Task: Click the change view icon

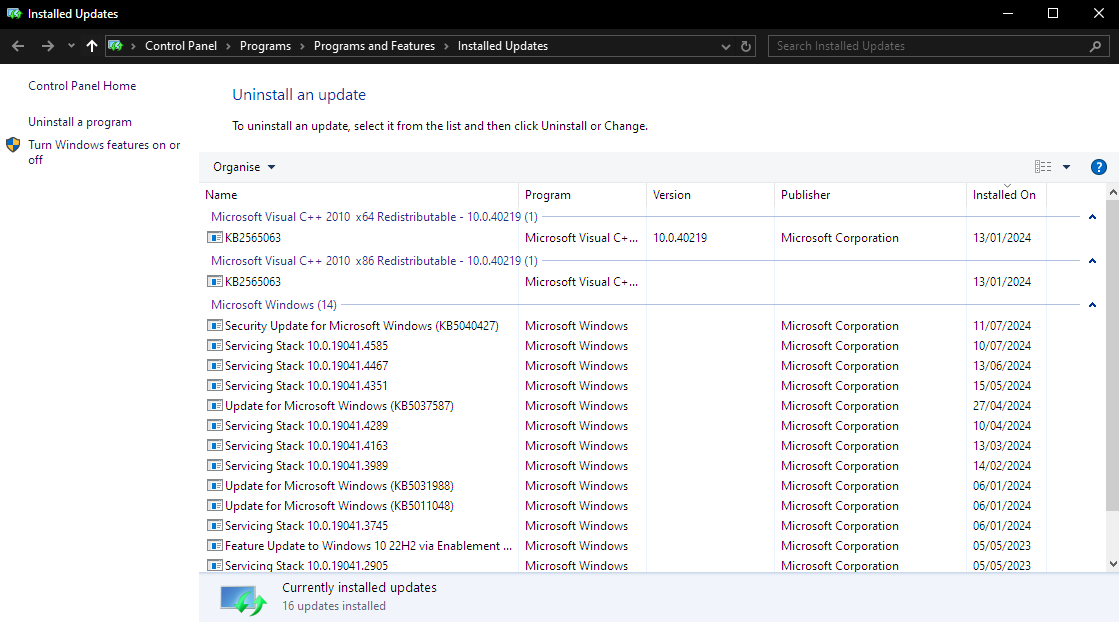Action: pyautogui.click(x=1043, y=167)
